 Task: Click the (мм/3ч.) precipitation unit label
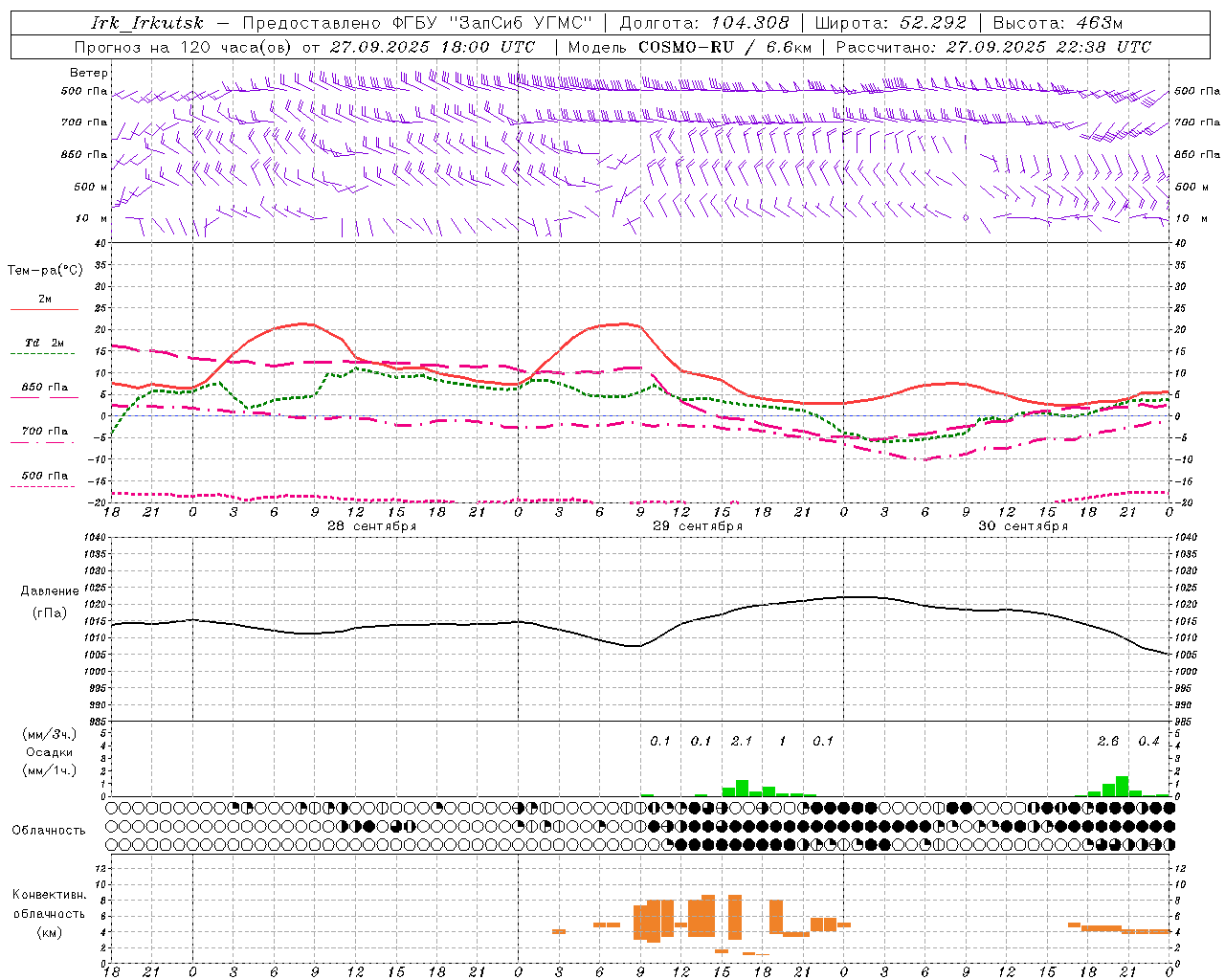tap(50, 734)
